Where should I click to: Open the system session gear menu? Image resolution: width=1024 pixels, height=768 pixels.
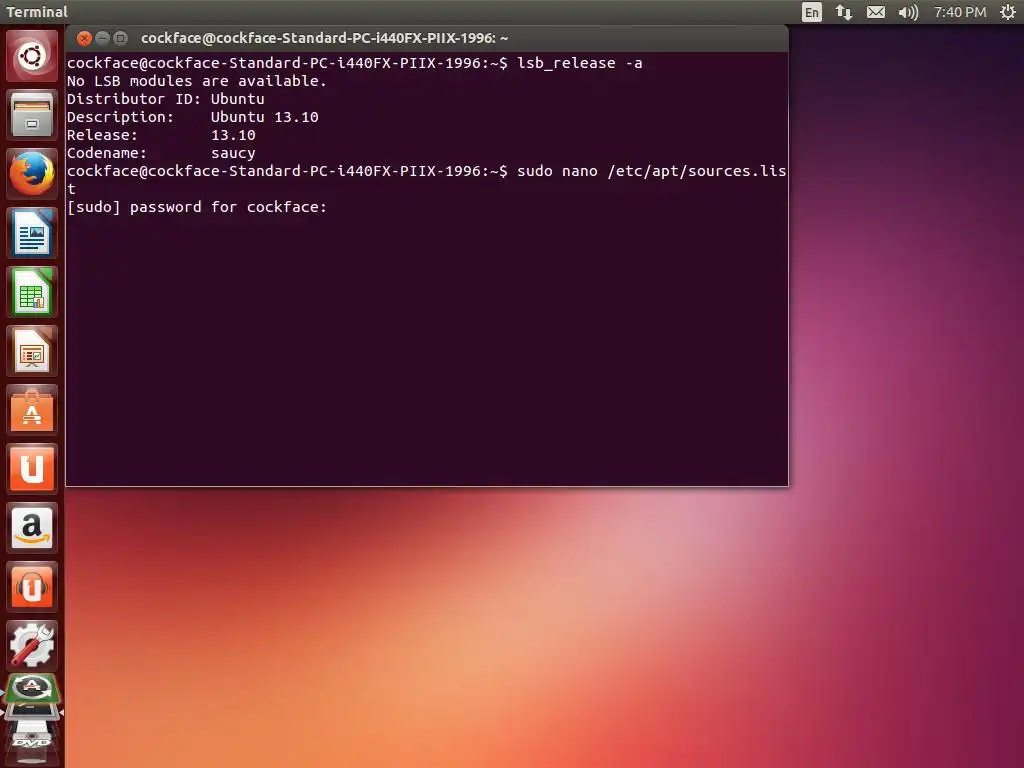click(x=1008, y=12)
